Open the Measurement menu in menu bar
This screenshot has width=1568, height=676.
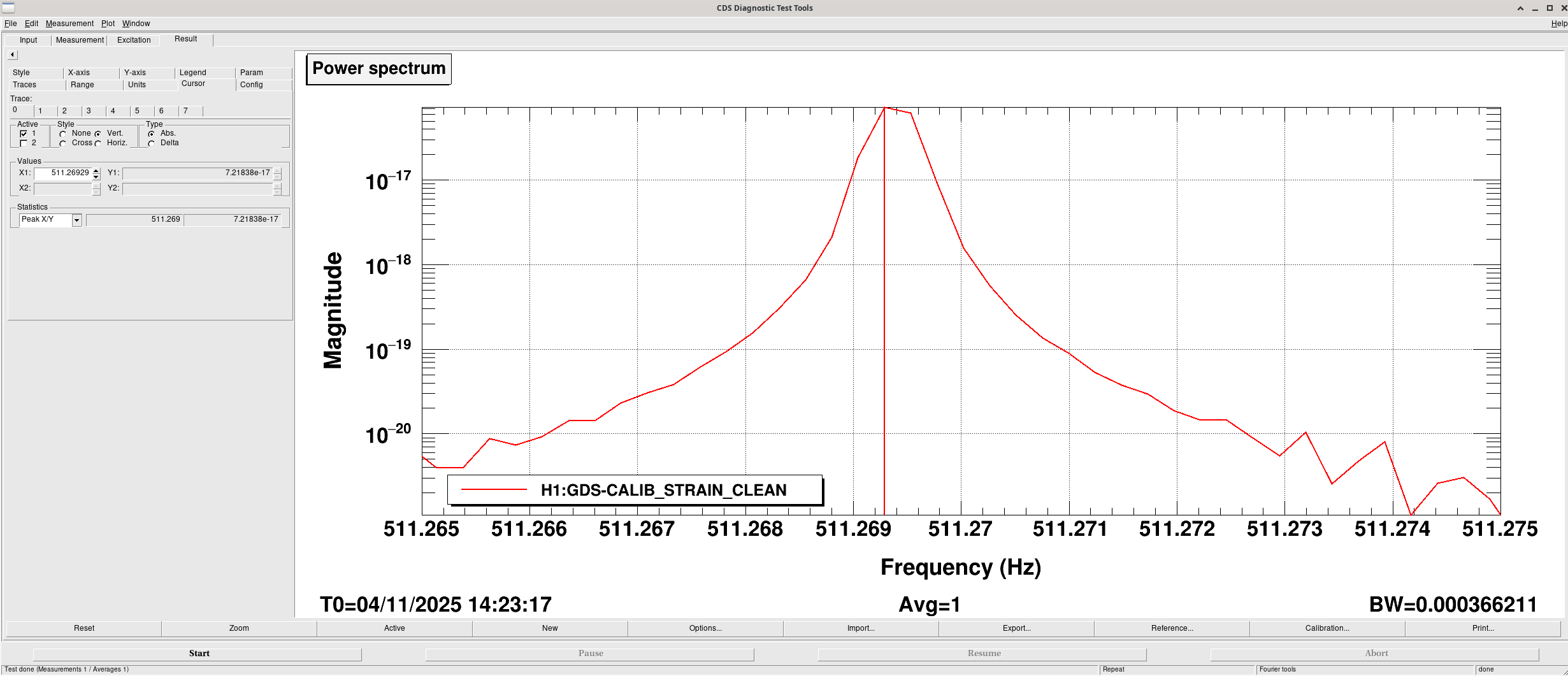pos(69,24)
